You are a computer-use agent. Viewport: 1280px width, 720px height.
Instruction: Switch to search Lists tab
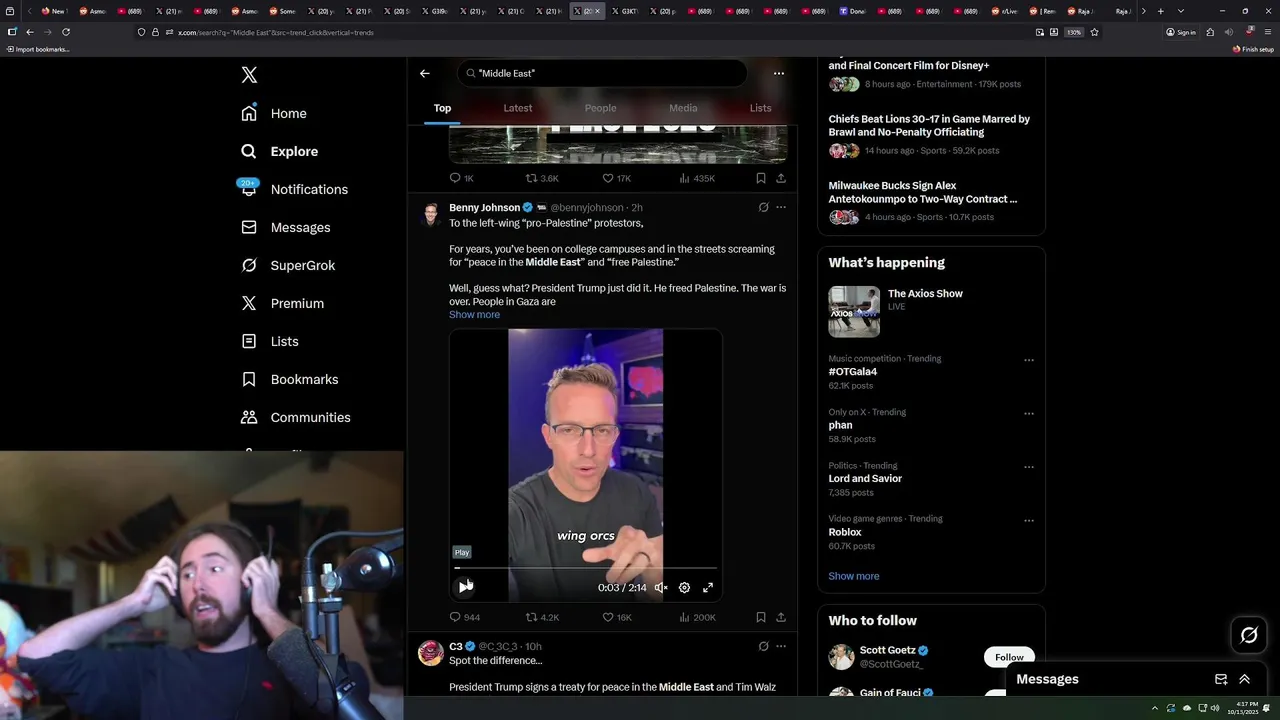click(x=761, y=108)
